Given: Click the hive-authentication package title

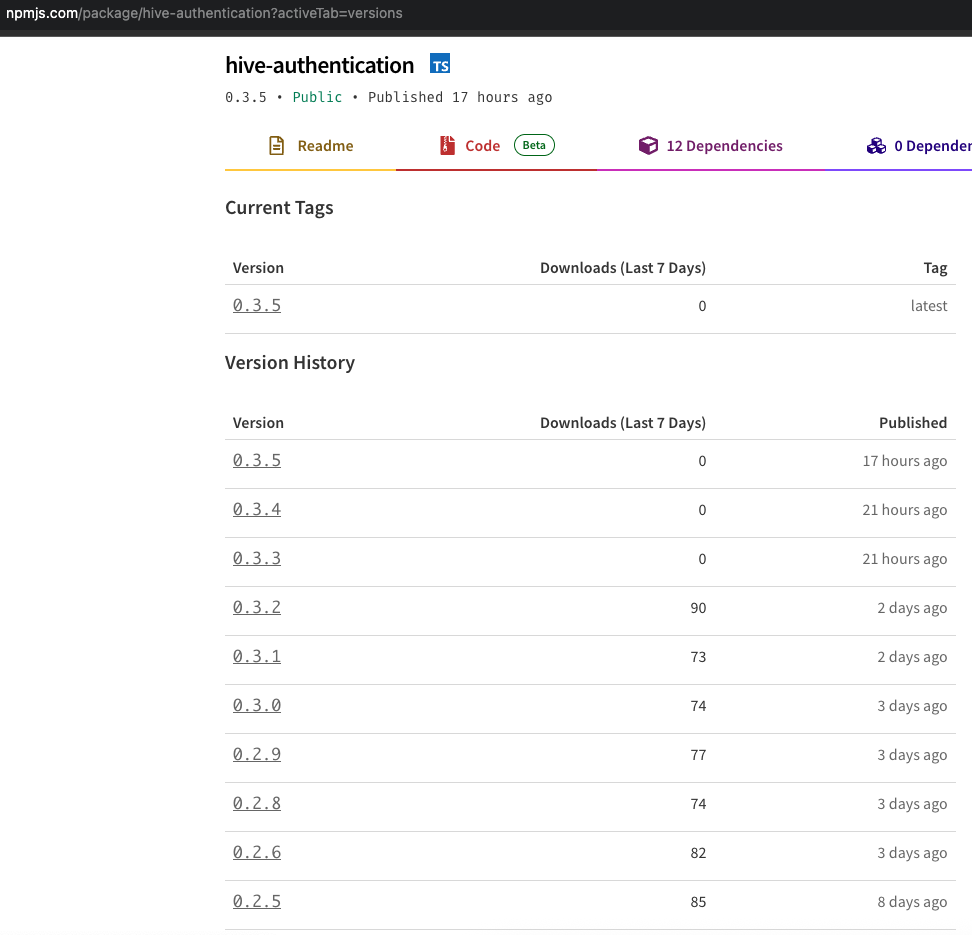Looking at the screenshot, I should (319, 65).
